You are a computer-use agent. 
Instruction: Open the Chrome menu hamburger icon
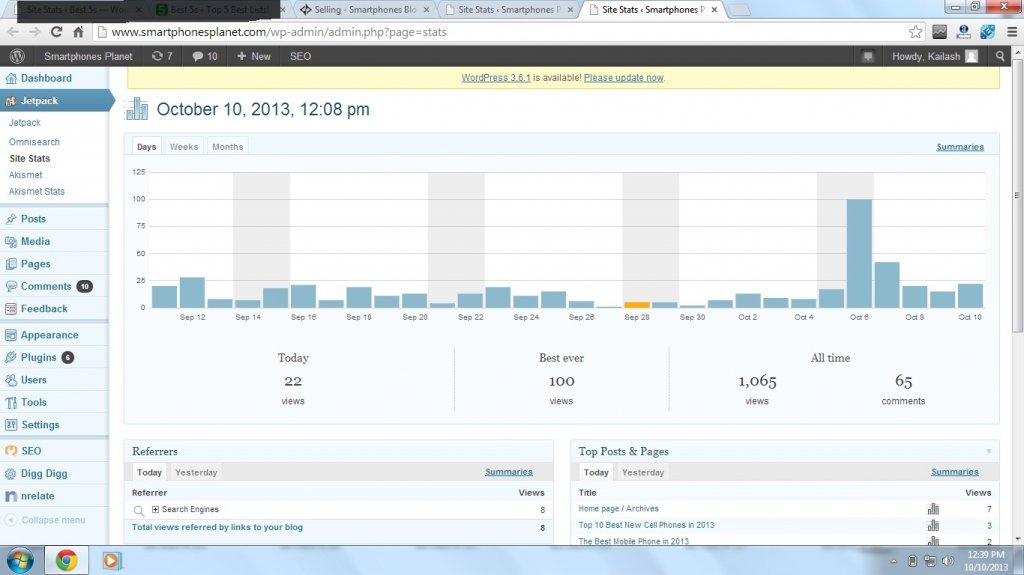[x=1012, y=31]
